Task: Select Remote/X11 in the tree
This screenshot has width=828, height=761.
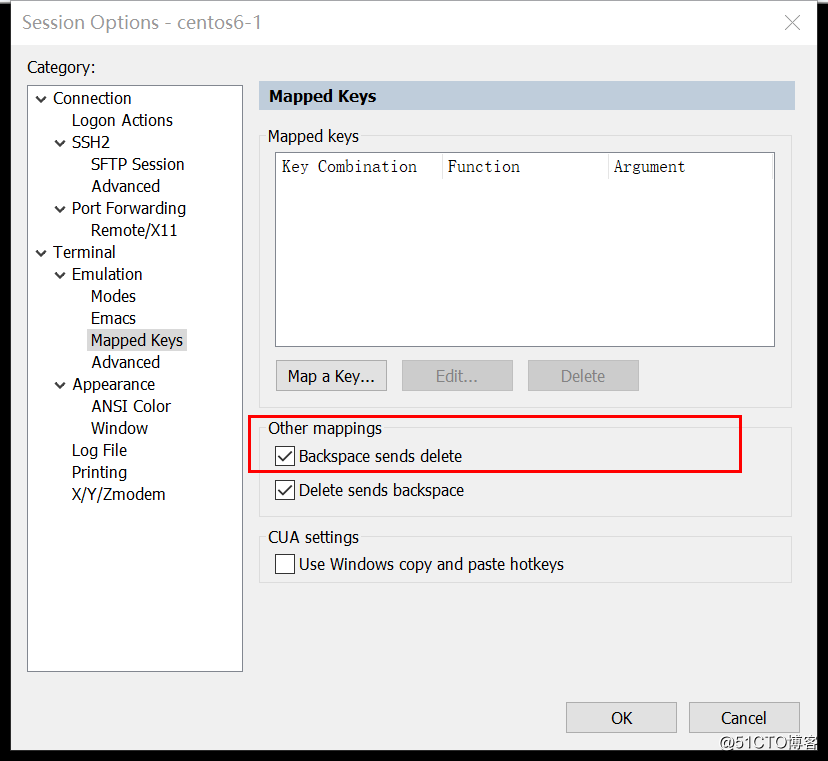Action: point(134,230)
